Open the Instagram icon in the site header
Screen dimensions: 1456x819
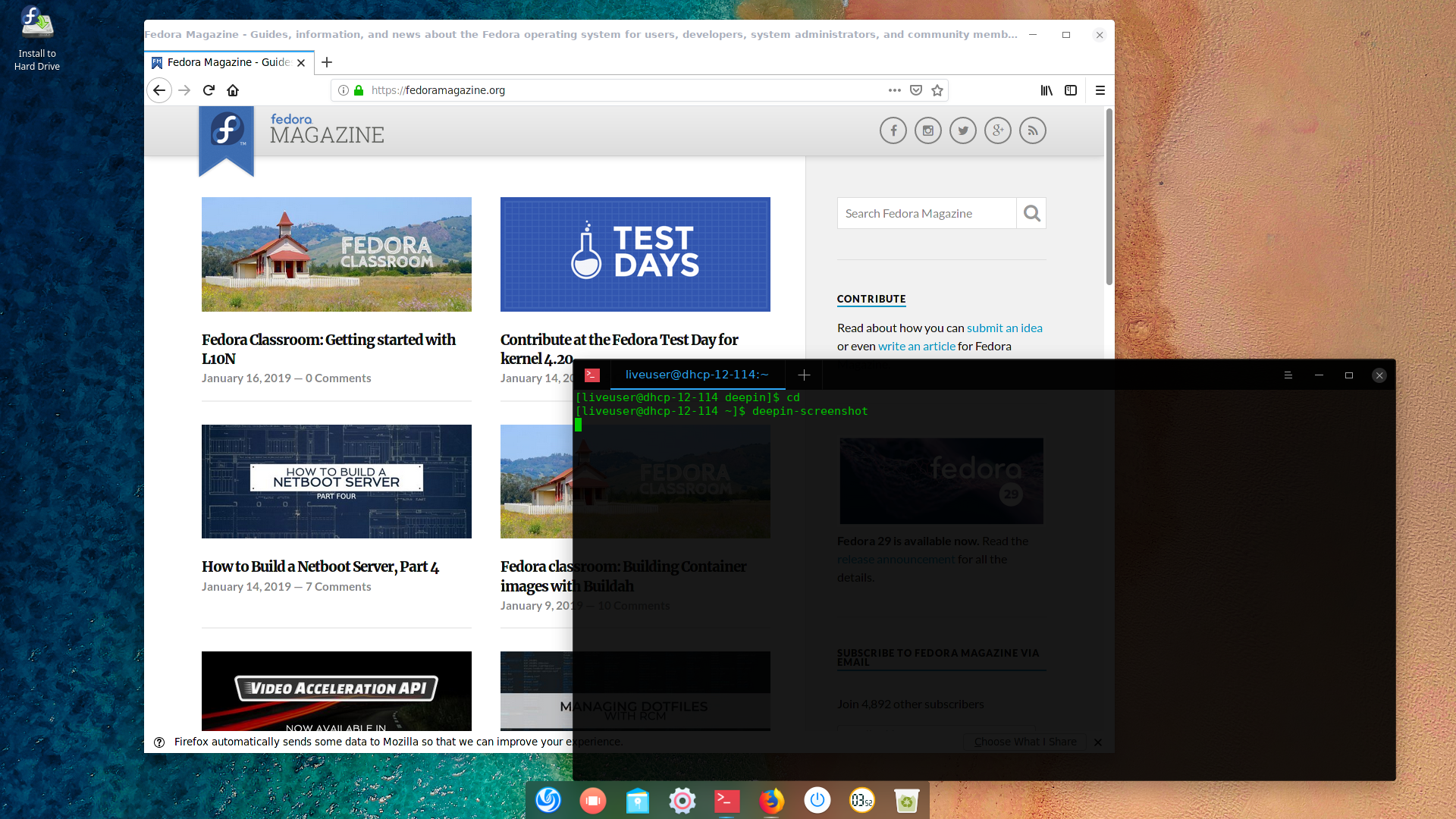coord(927,130)
